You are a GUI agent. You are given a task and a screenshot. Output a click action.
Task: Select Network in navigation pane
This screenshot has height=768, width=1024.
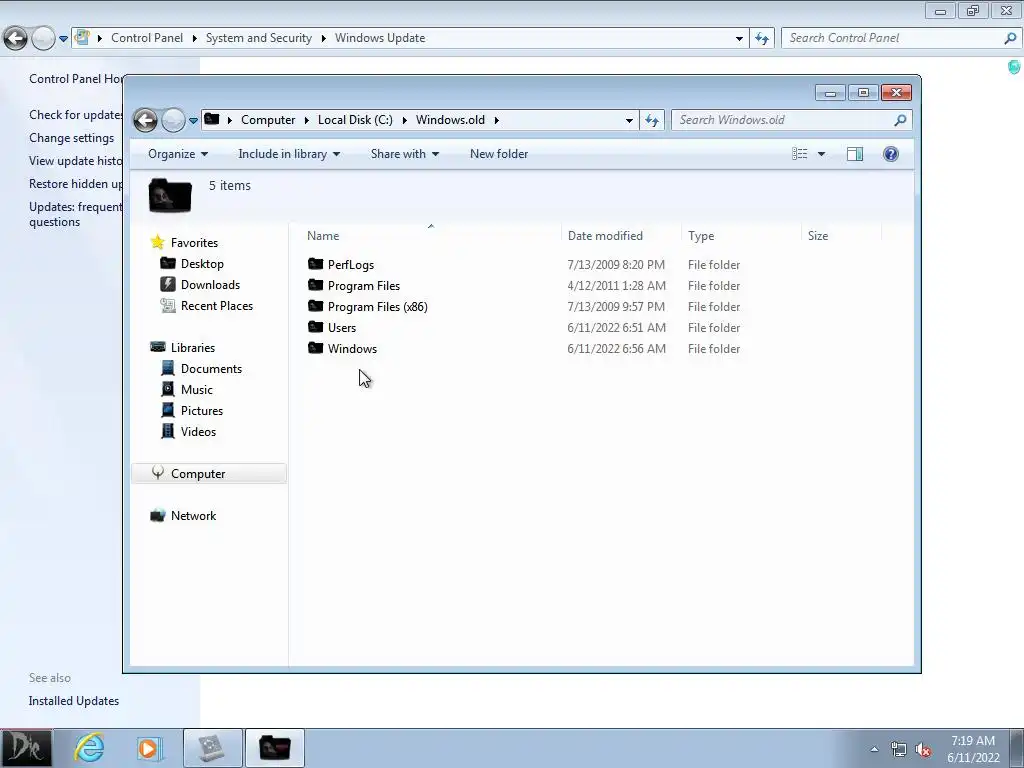point(193,516)
